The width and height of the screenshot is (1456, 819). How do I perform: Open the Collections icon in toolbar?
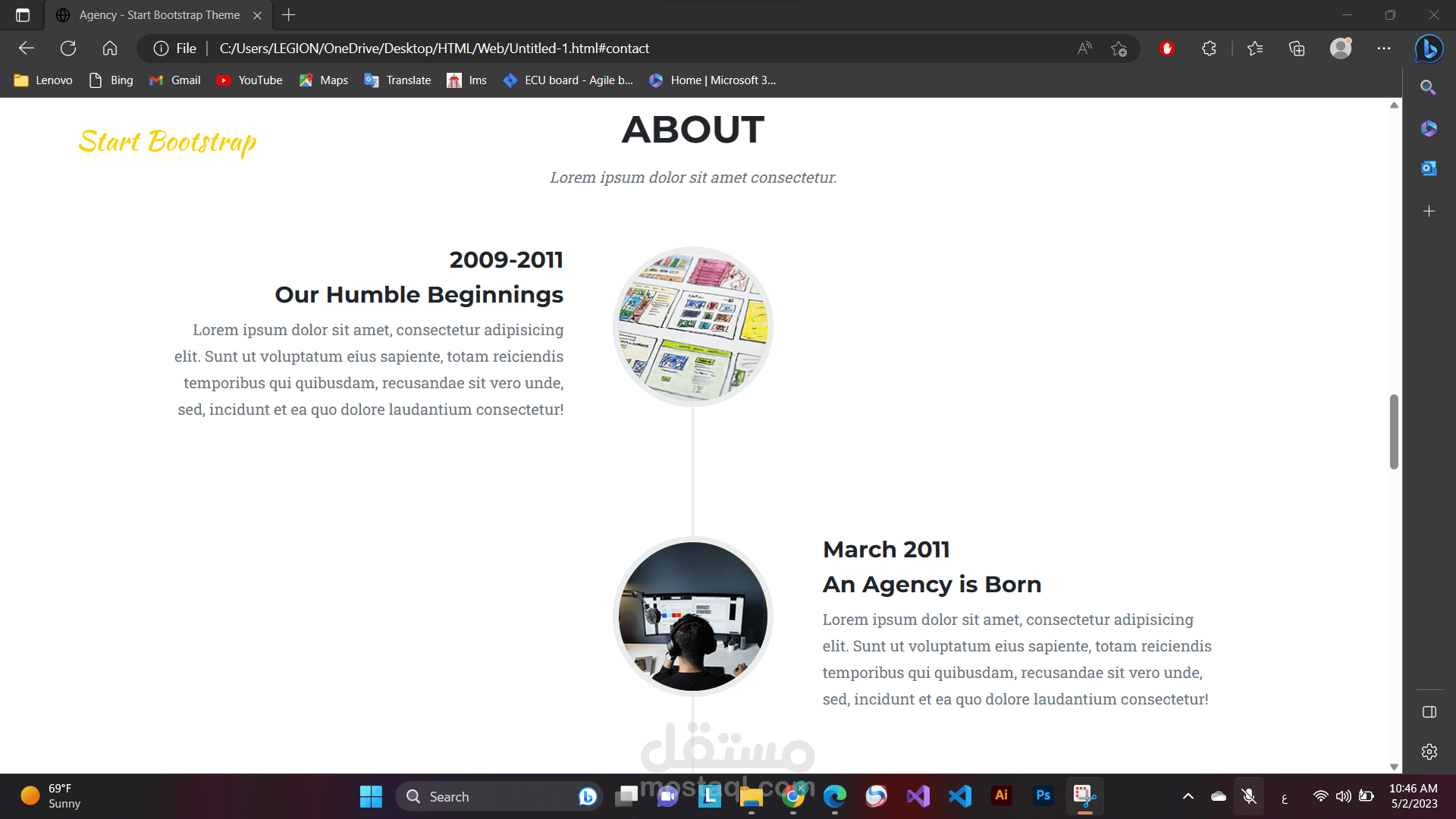(x=1297, y=49)
